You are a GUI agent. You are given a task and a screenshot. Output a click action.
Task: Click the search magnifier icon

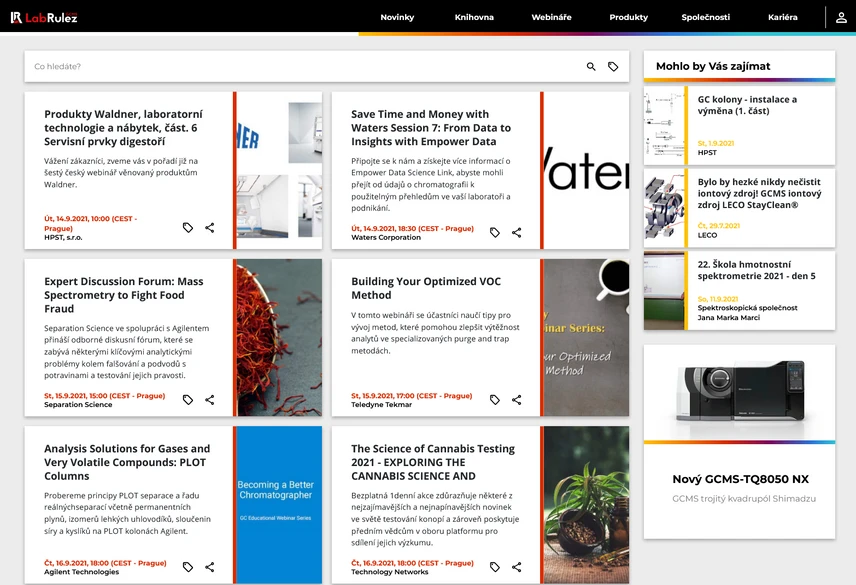(591, 67)
